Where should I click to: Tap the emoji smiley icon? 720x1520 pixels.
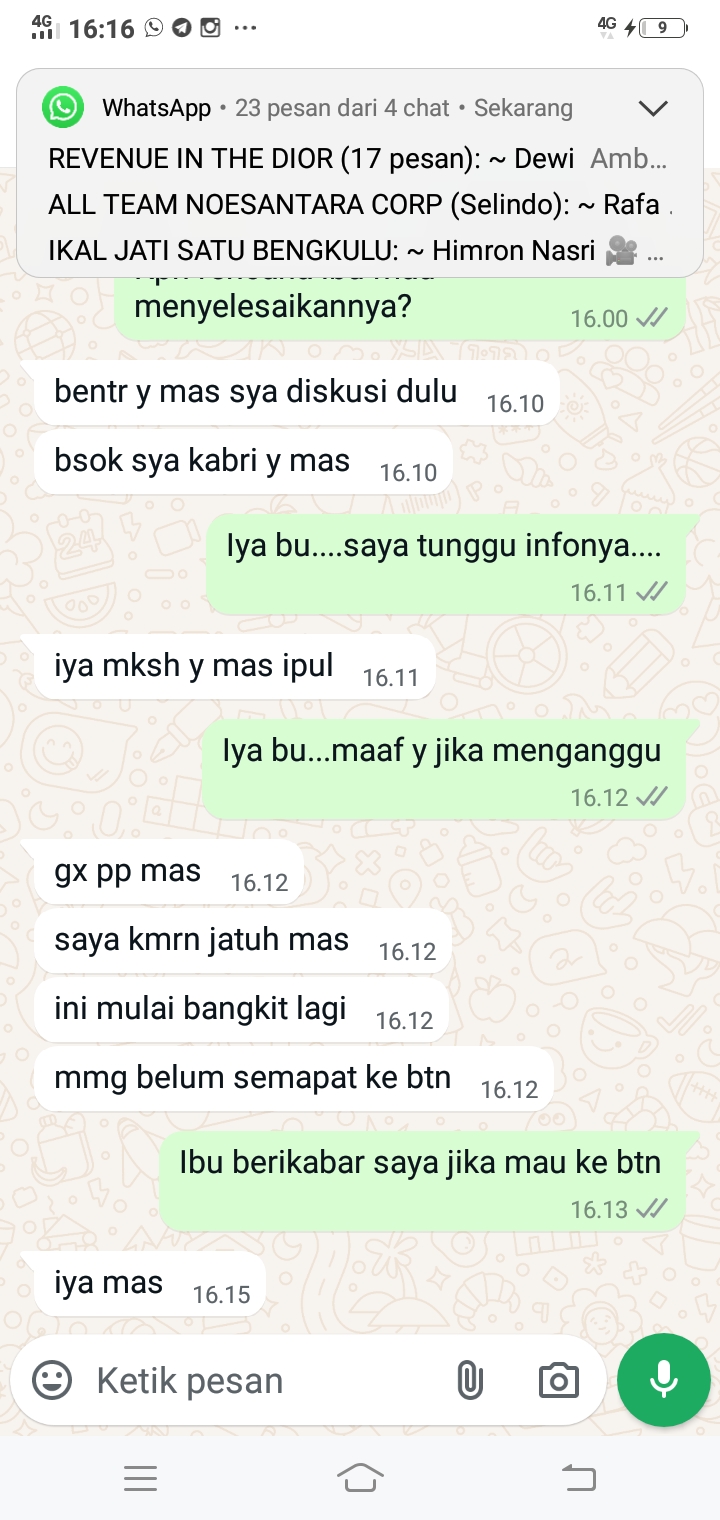point(52,1381)
